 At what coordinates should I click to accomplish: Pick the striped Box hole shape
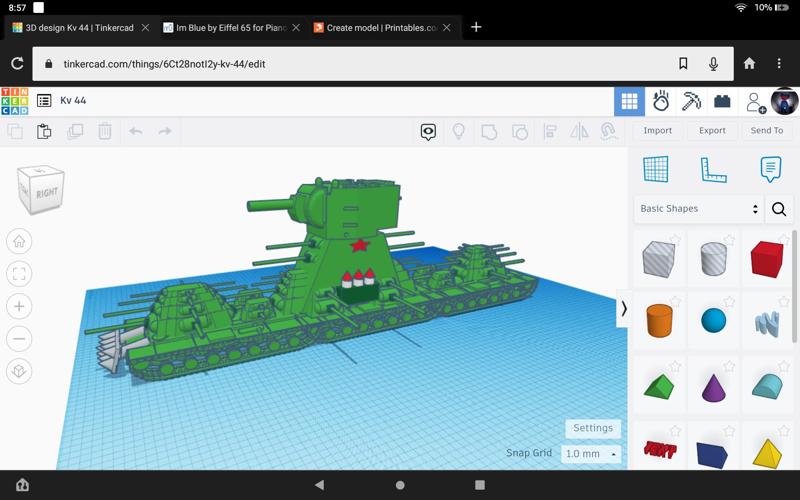point(659,259)
